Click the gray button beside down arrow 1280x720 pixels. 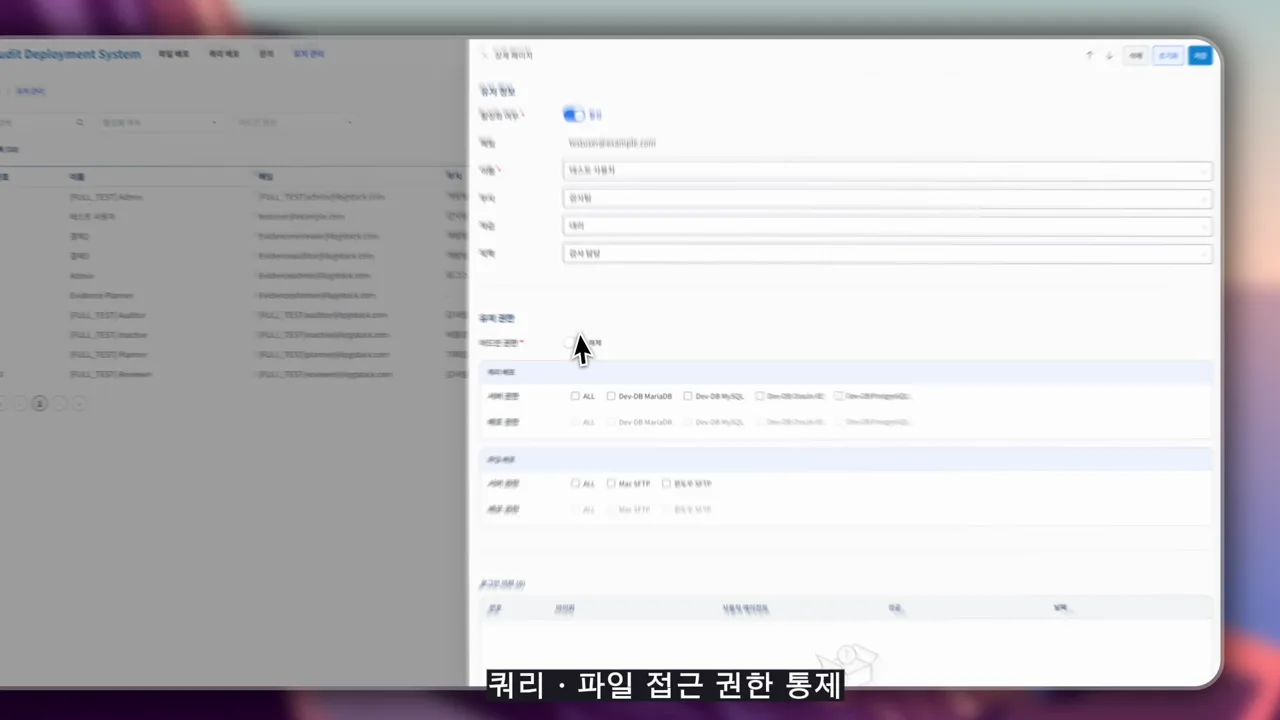(x=1136, y=56)
